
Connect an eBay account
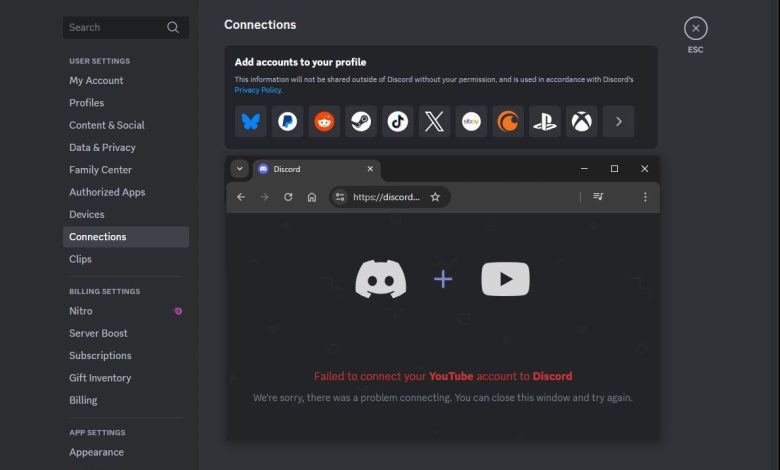471,121
